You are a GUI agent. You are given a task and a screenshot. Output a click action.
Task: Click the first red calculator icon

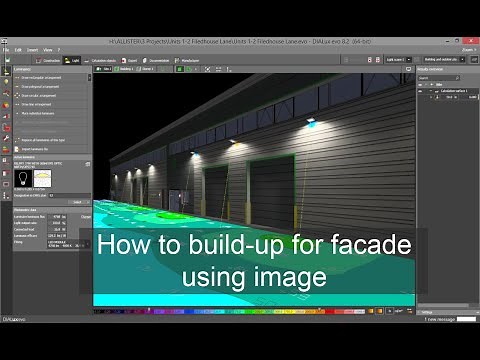[x=370, y=60]
